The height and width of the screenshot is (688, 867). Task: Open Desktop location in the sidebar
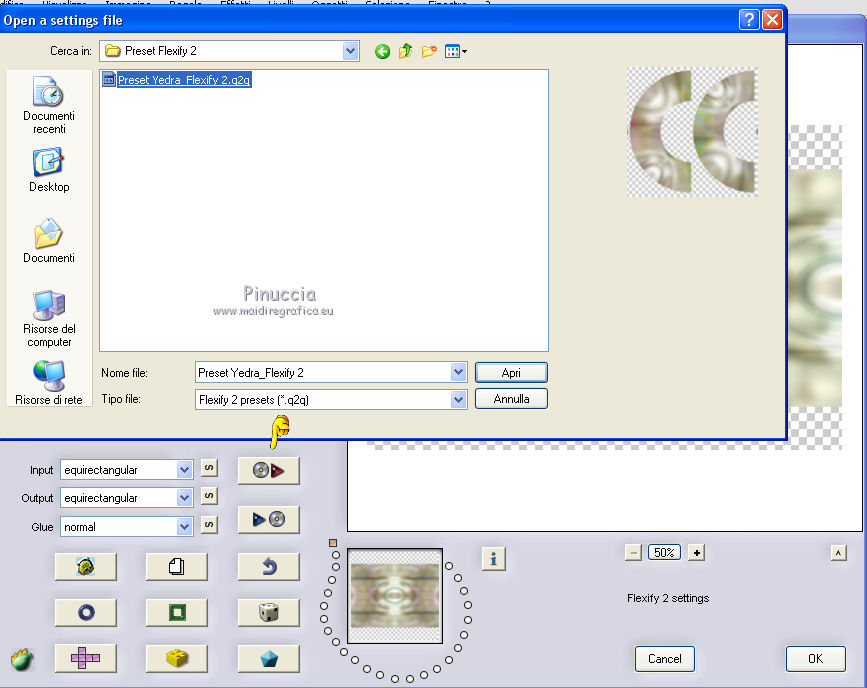[49, 170]
